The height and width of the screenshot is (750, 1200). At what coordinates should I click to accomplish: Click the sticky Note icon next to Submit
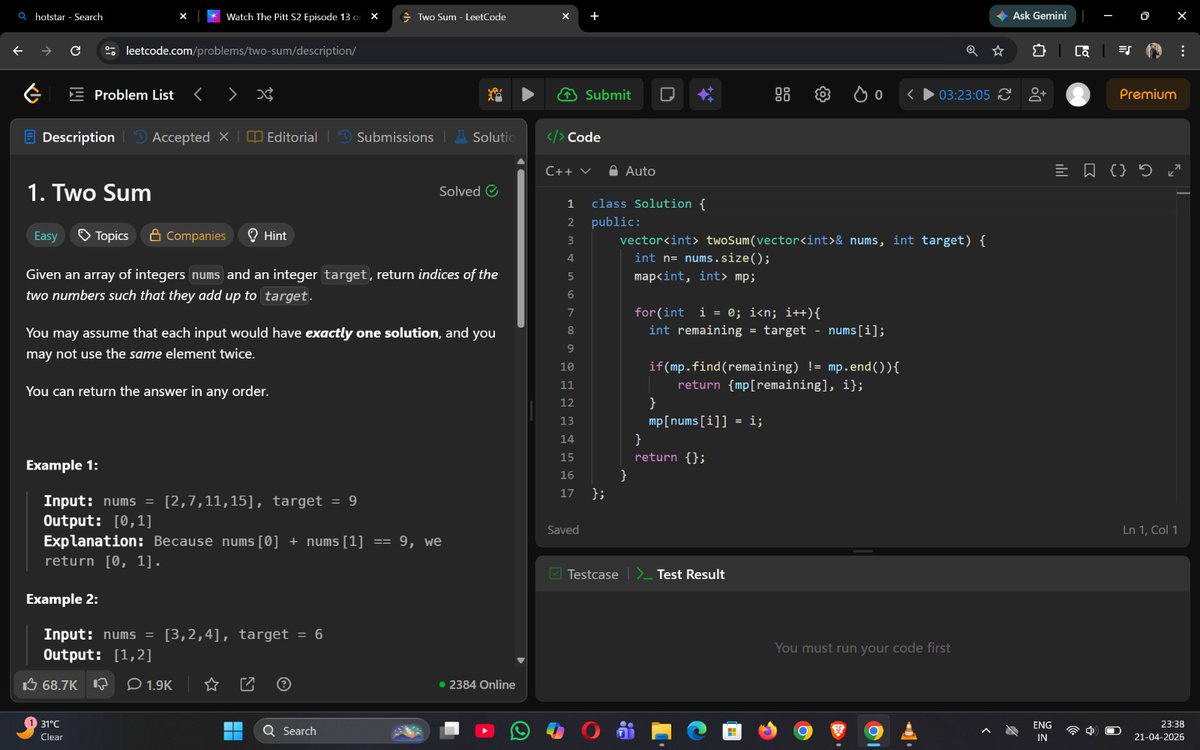tap(666, 94)
